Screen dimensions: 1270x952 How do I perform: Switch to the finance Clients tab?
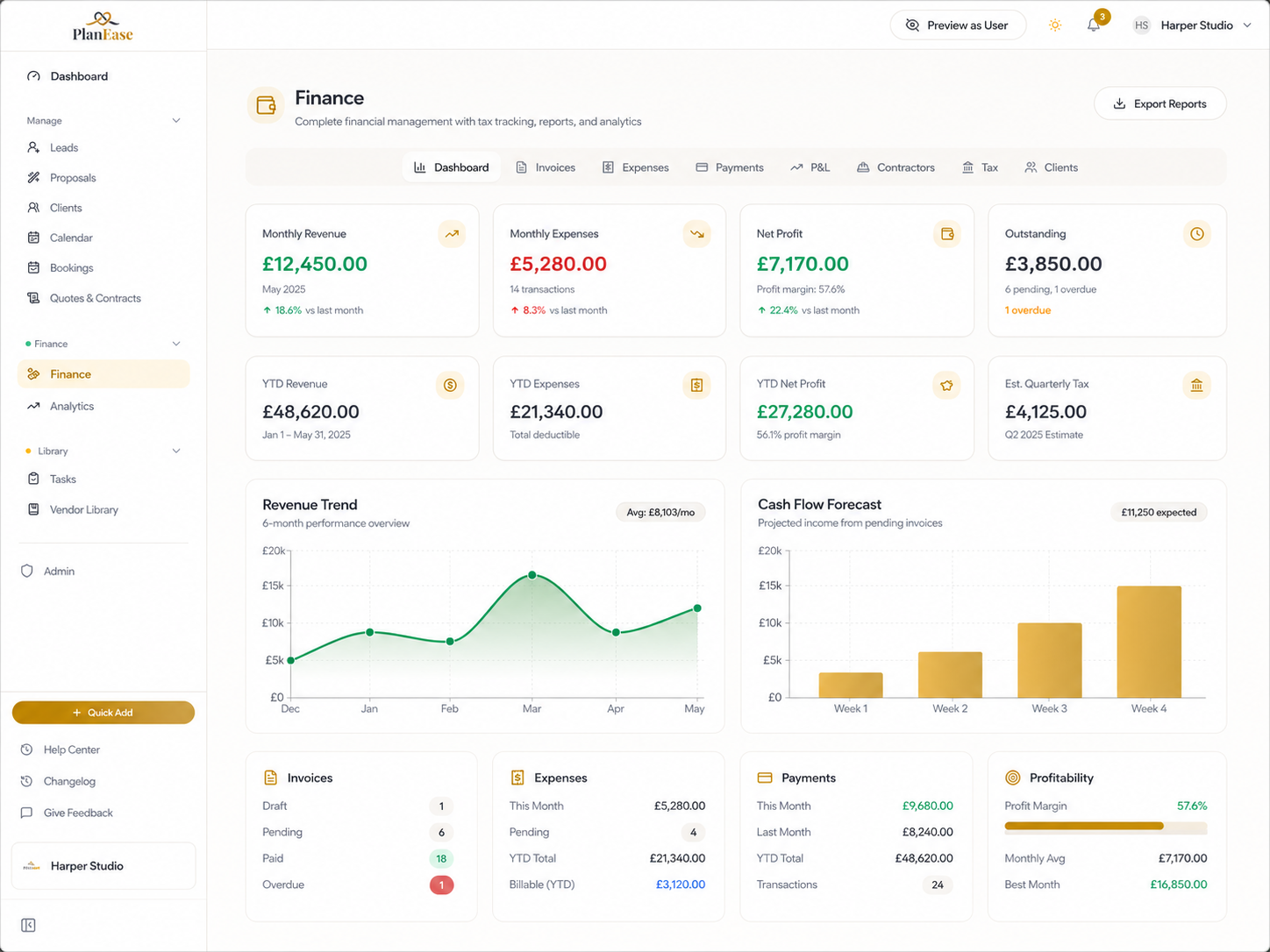pyautogui.click(x=1052, y=167)
